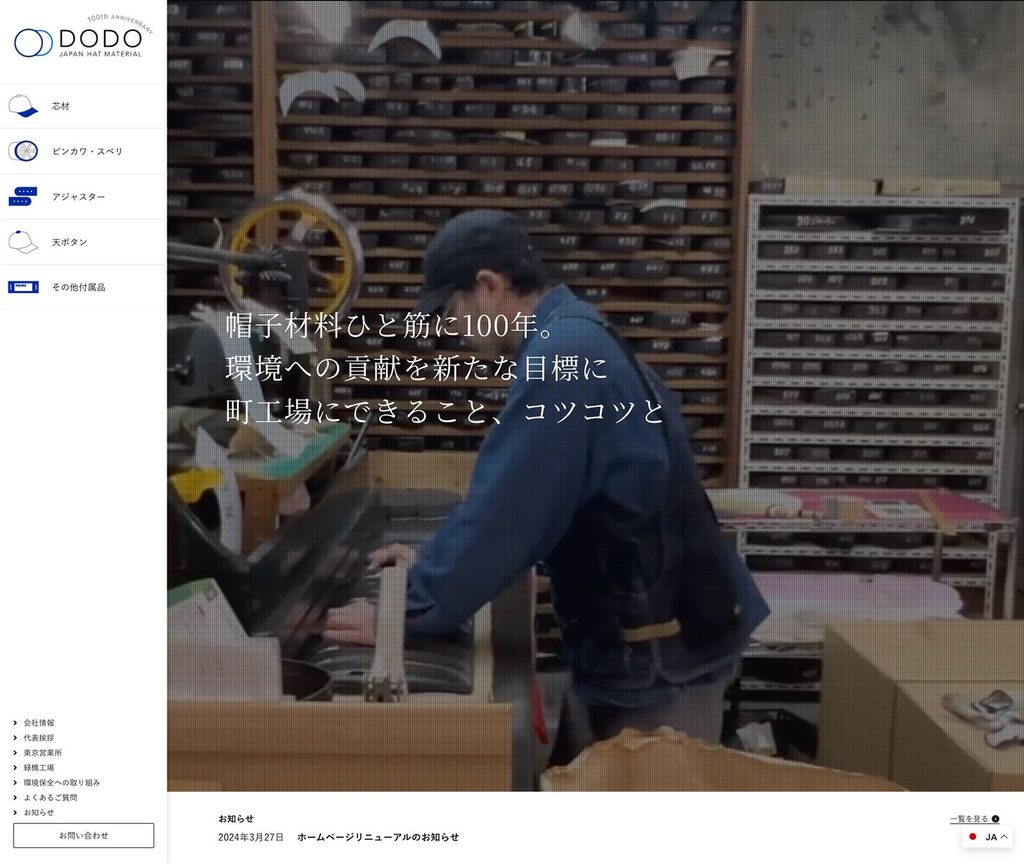The width and height of the screenshot is (1024, 864).
Task: Click the round icon beside ビンカワ・スベリ
Action: click(x=23, y=151)
